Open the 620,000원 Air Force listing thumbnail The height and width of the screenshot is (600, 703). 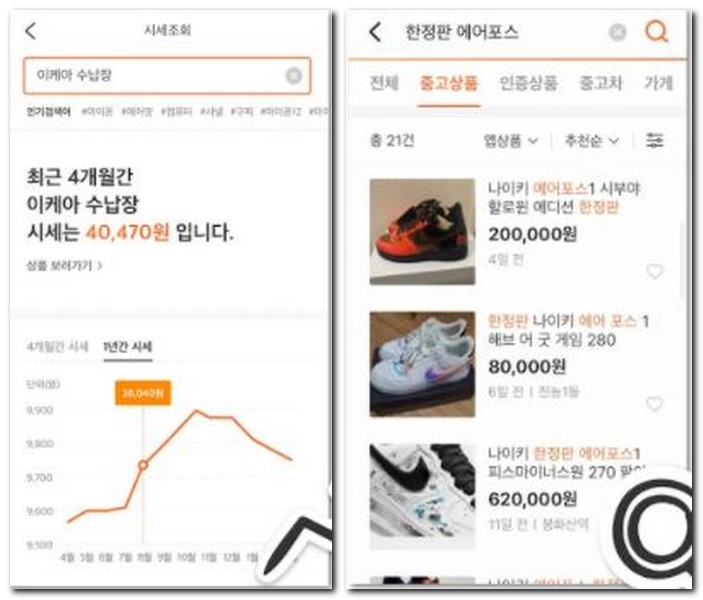tap(422, 496)
